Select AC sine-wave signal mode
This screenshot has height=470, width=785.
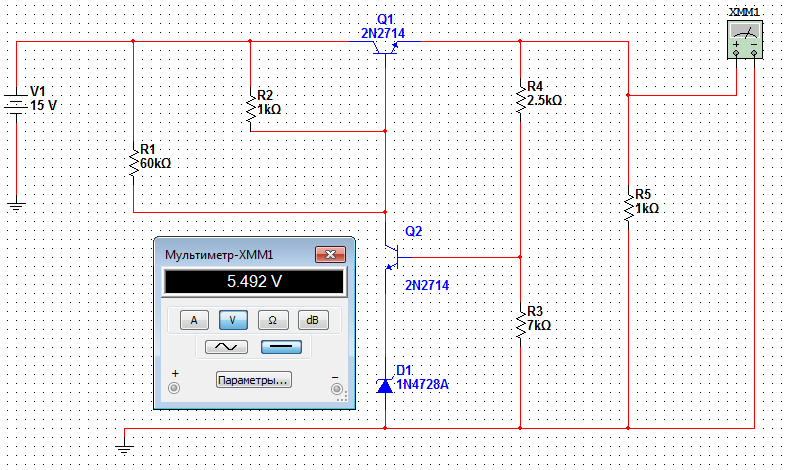click(x=226, y=347)
